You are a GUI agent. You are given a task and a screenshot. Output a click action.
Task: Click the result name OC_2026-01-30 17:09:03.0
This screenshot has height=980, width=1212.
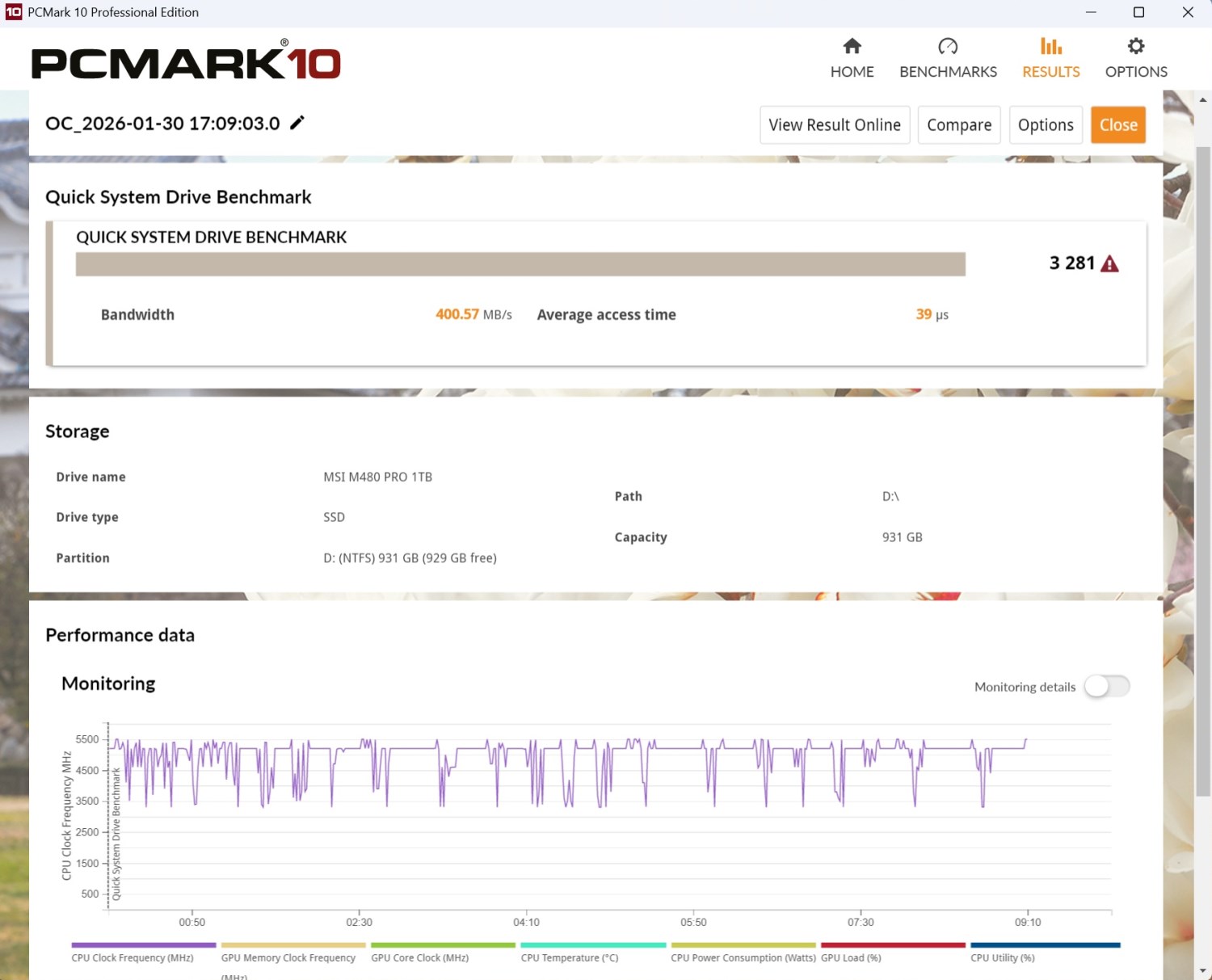[162, 124]
